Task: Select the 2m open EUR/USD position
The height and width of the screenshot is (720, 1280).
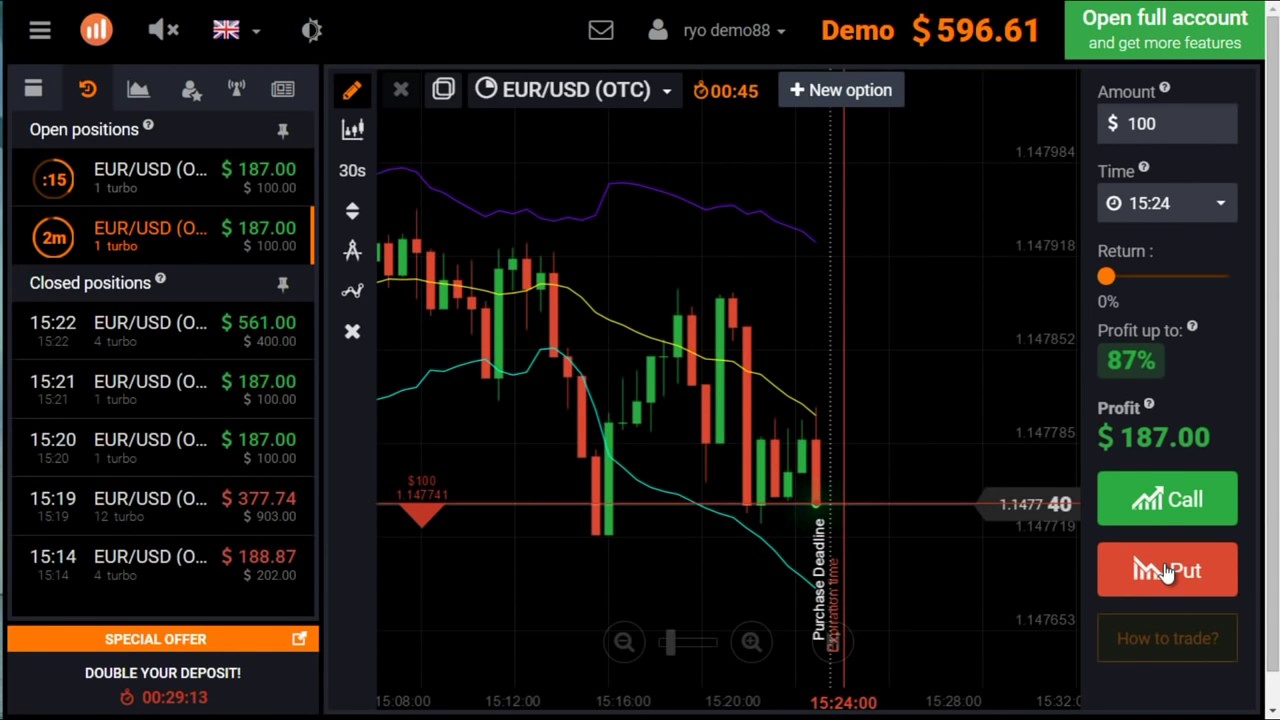Action: (x=163, y=236)
